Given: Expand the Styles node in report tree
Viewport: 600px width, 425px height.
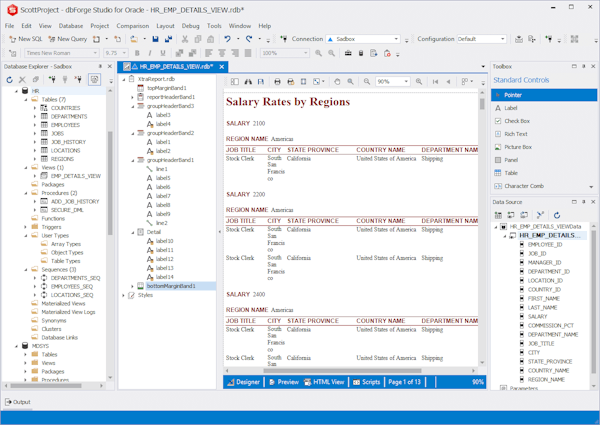Looking at the screenshot, I should (123, 295).
